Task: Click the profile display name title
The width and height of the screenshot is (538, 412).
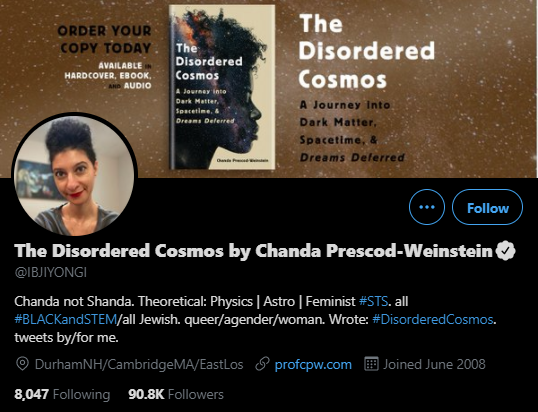Action: 254,251
